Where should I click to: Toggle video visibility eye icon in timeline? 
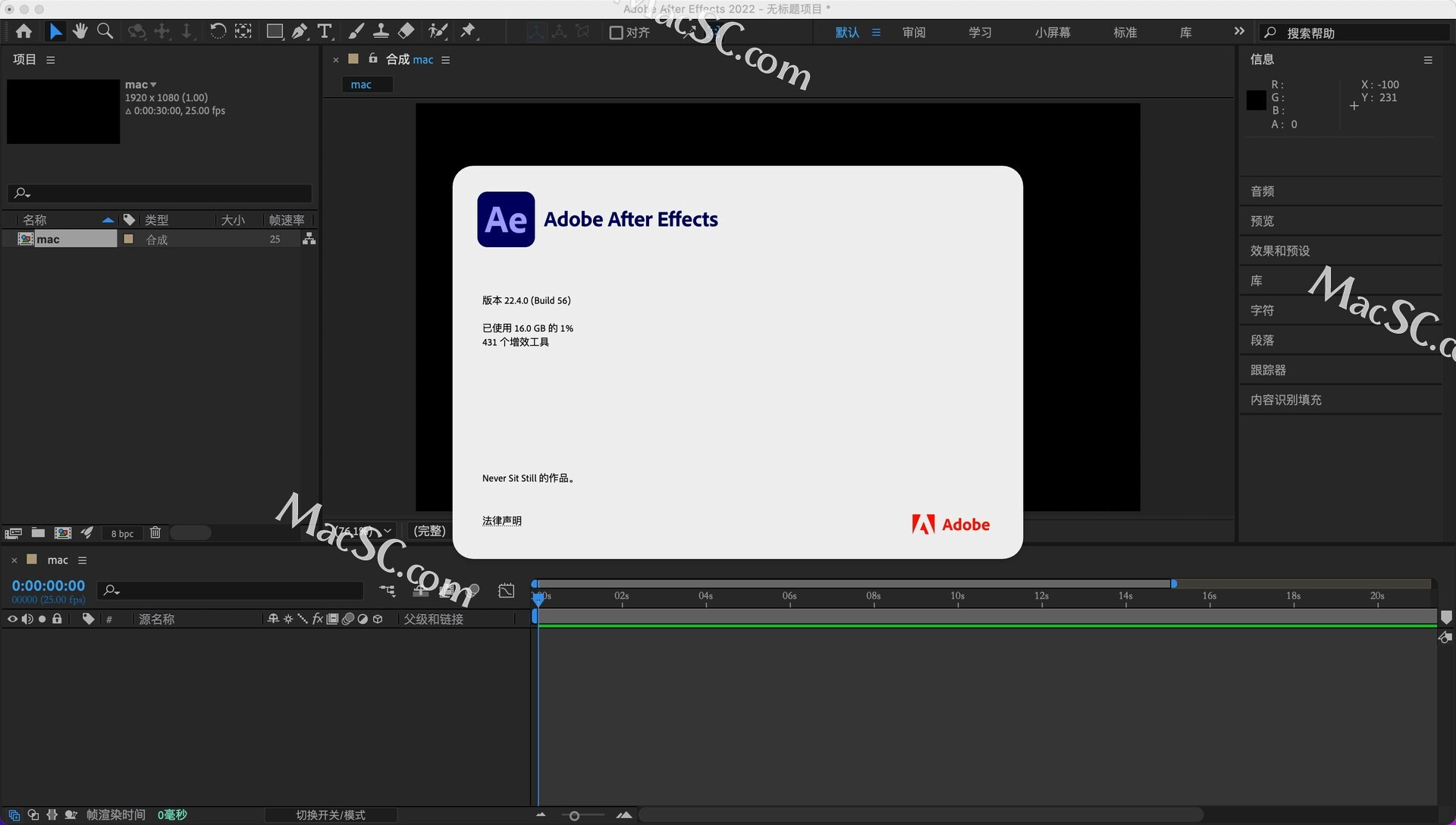coord(11,619)
